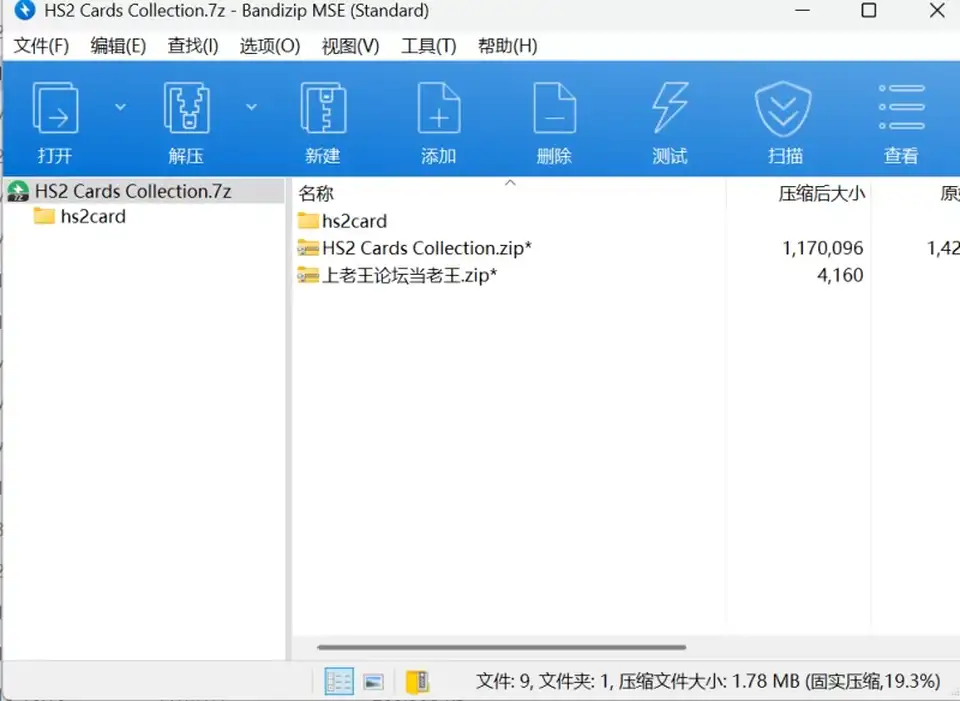Select HS2 Cards Collection.7z tree root
The width and height of the screenshot is (960, 701).
144,191
